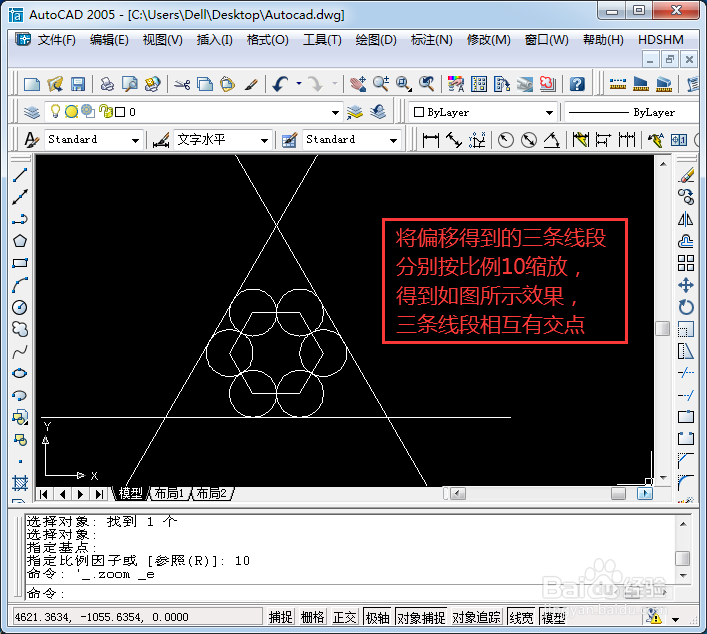Open the text style Standard dropdown
The image size is (707, 634).
[135, 140]
